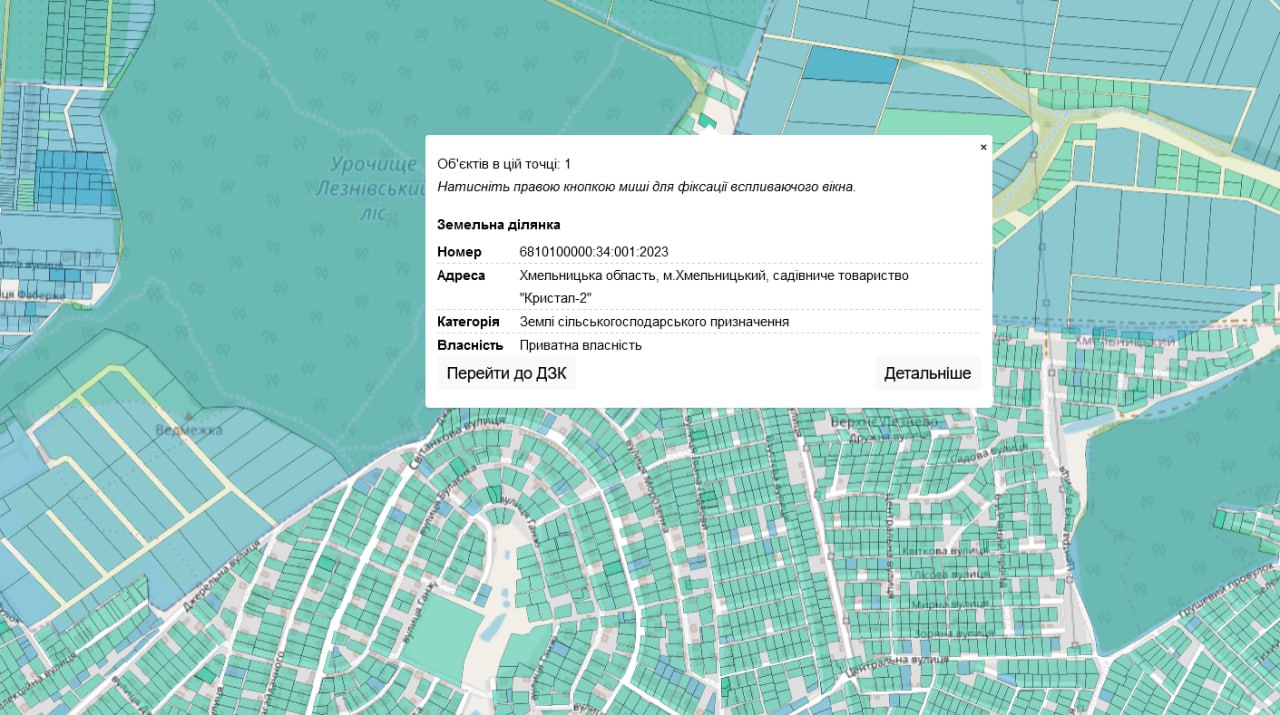Image resolution: width=1280 pixels, height=715 pixels.
Task: Select cadastral number 6810100000:34:001:2023
Action: [x=594, y=252]
